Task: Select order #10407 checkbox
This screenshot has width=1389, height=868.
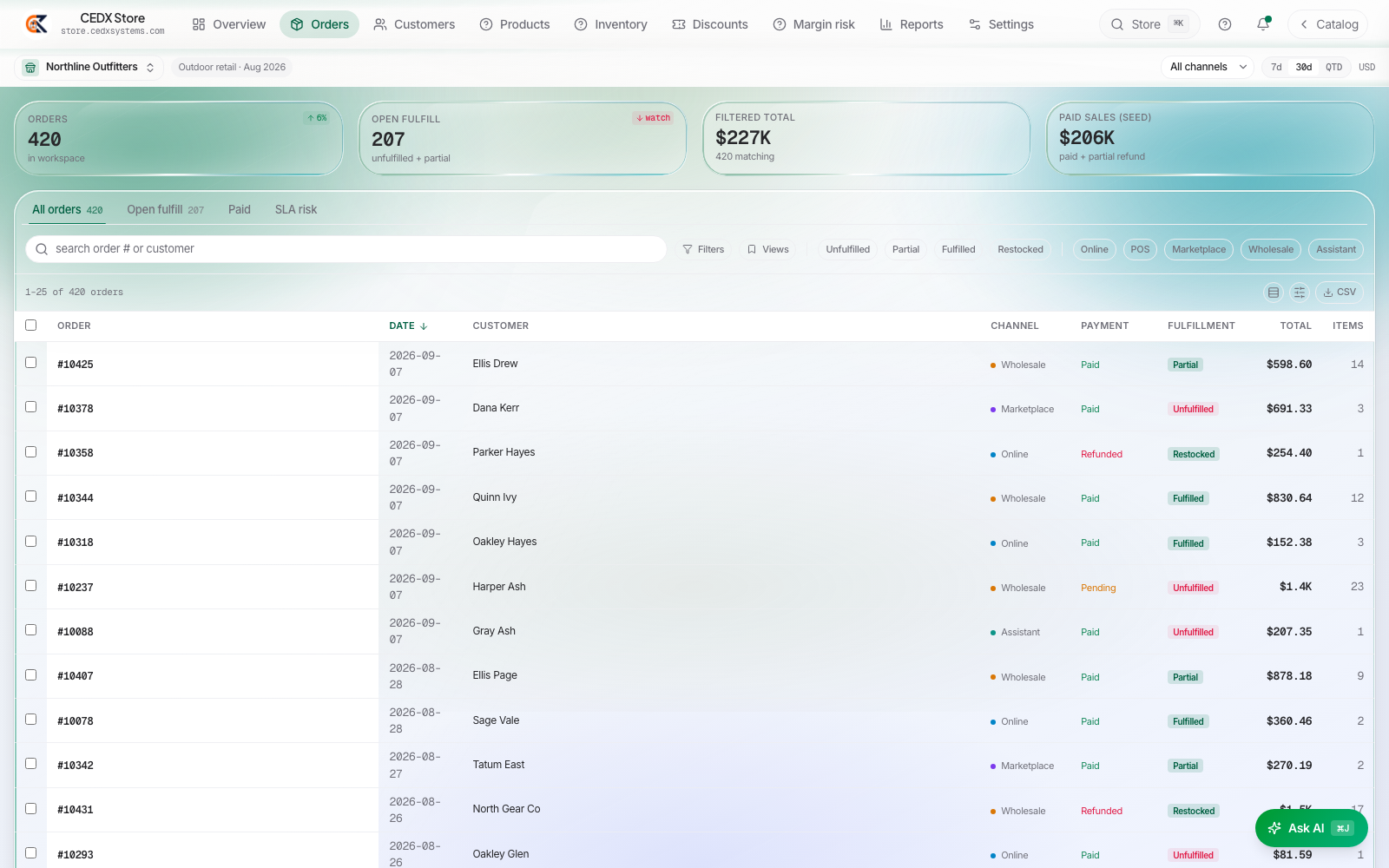Action: click(31, 675)
